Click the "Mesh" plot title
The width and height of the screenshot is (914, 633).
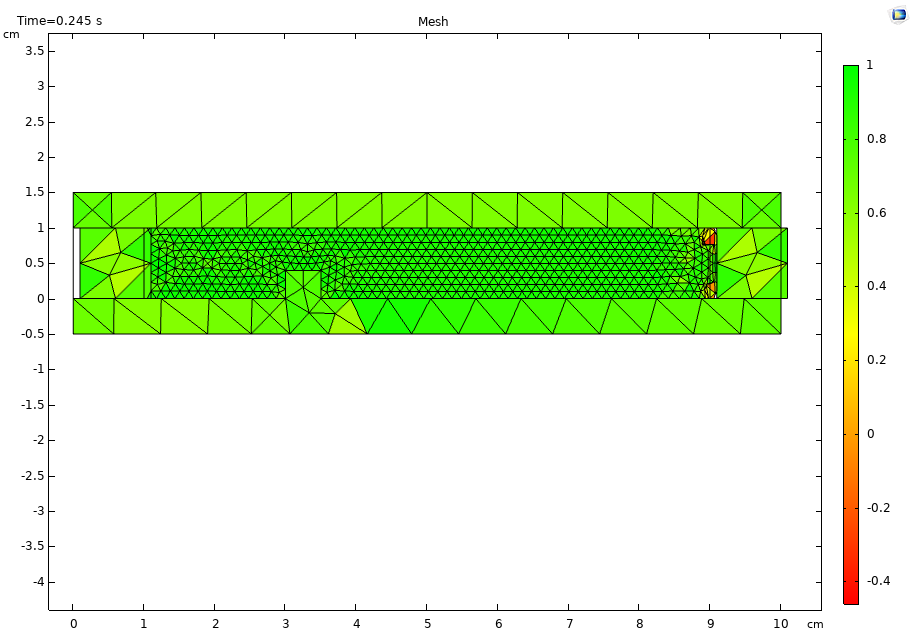[433, 22]
